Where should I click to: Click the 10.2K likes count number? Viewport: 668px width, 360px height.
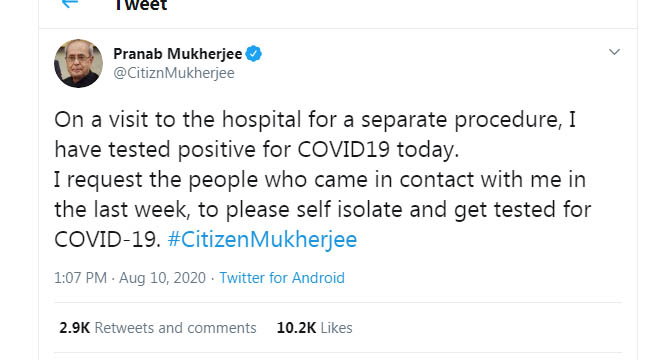(x=297, y=328)
